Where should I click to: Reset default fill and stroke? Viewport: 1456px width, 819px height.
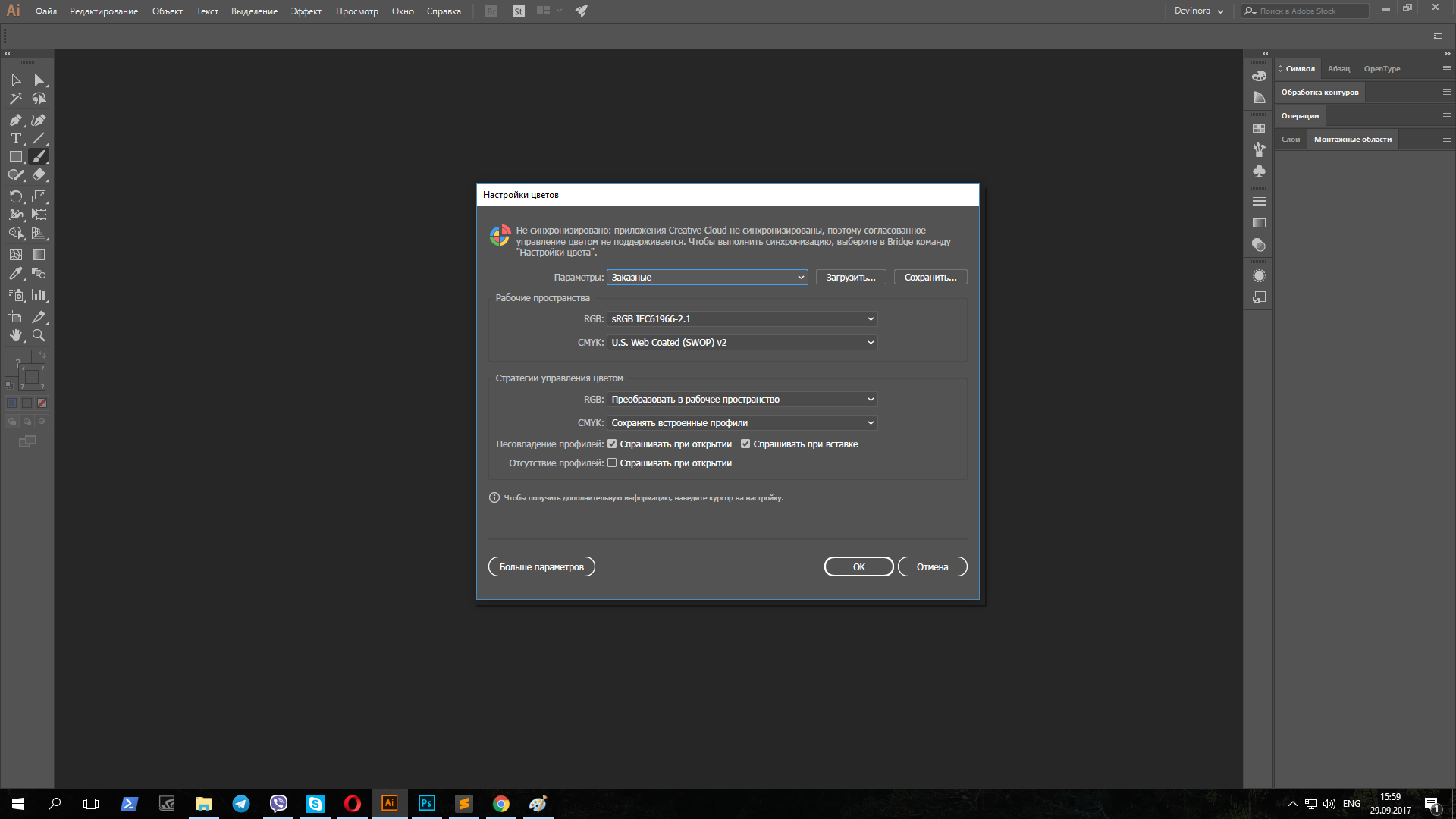point(9,385)
